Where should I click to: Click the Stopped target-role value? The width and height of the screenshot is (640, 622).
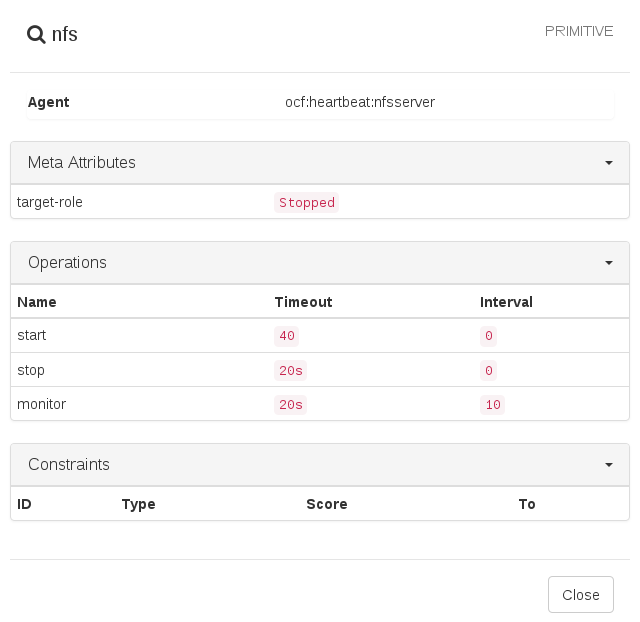(306, 203)
